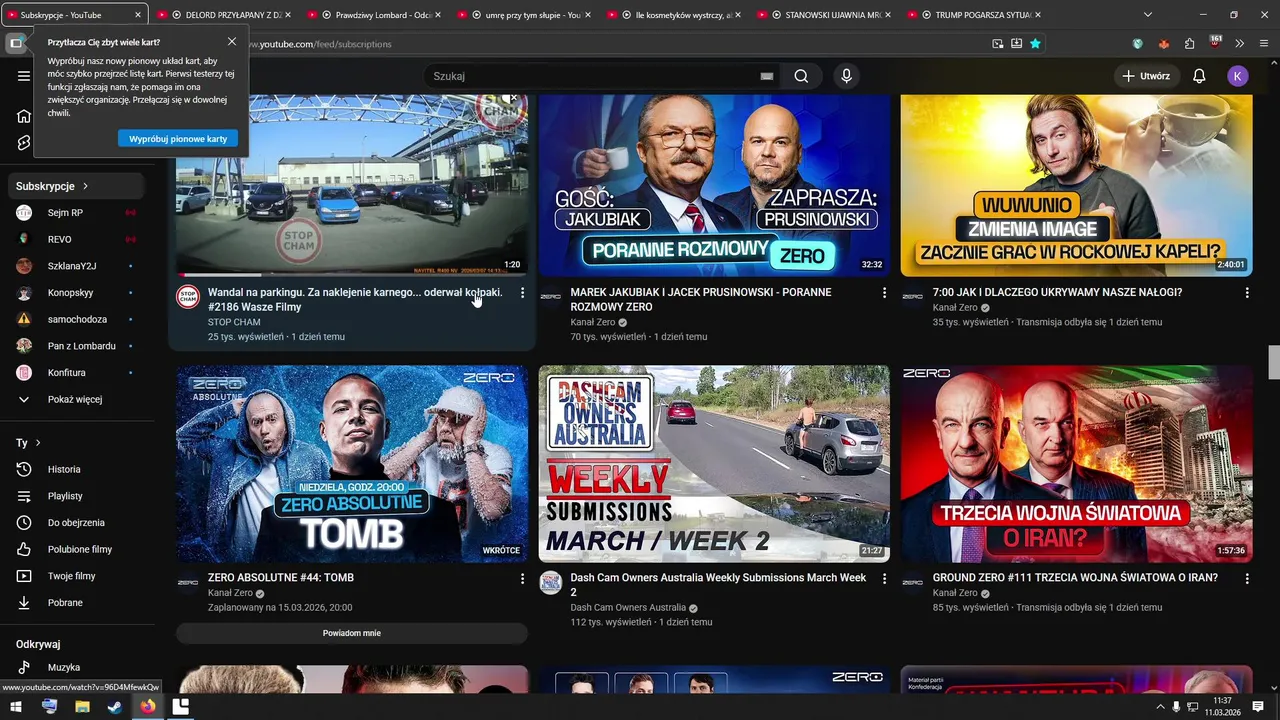
Task: Click the Utwórz create button
Action: tap(1145, 76)
